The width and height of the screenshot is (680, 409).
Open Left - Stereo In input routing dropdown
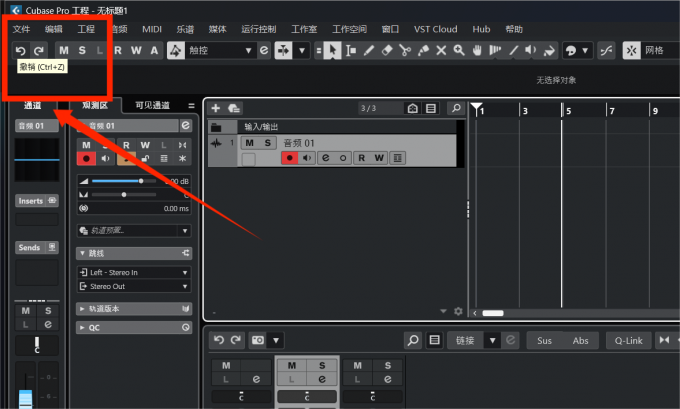(x=134, y=272)
